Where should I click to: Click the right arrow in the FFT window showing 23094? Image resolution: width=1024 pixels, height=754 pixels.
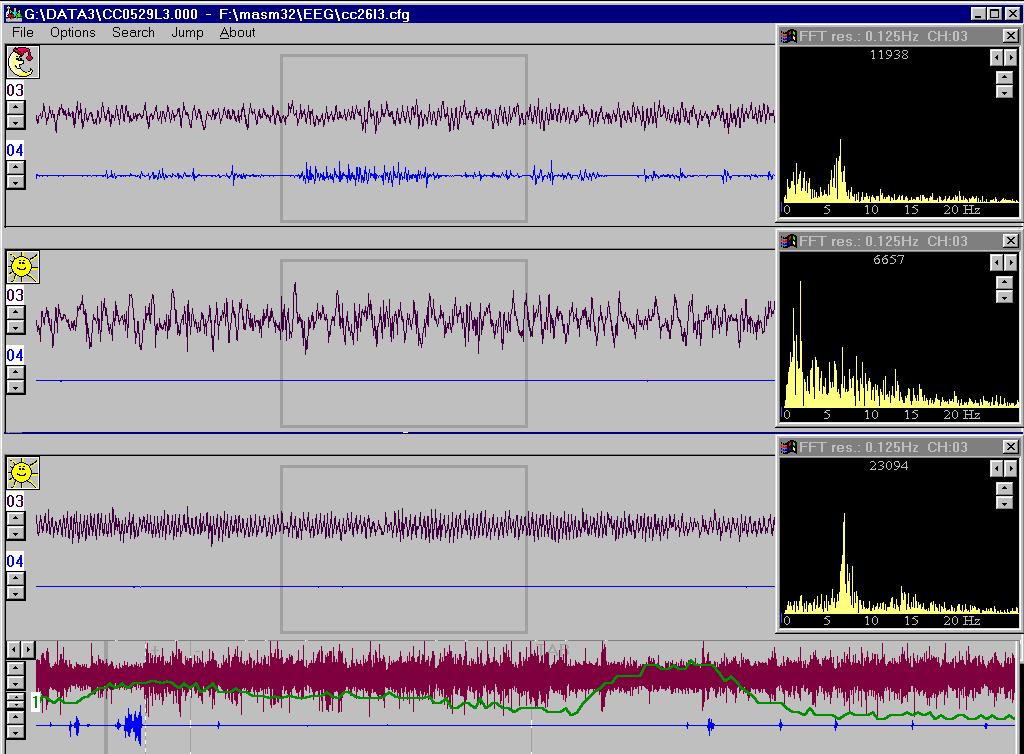1011,469
